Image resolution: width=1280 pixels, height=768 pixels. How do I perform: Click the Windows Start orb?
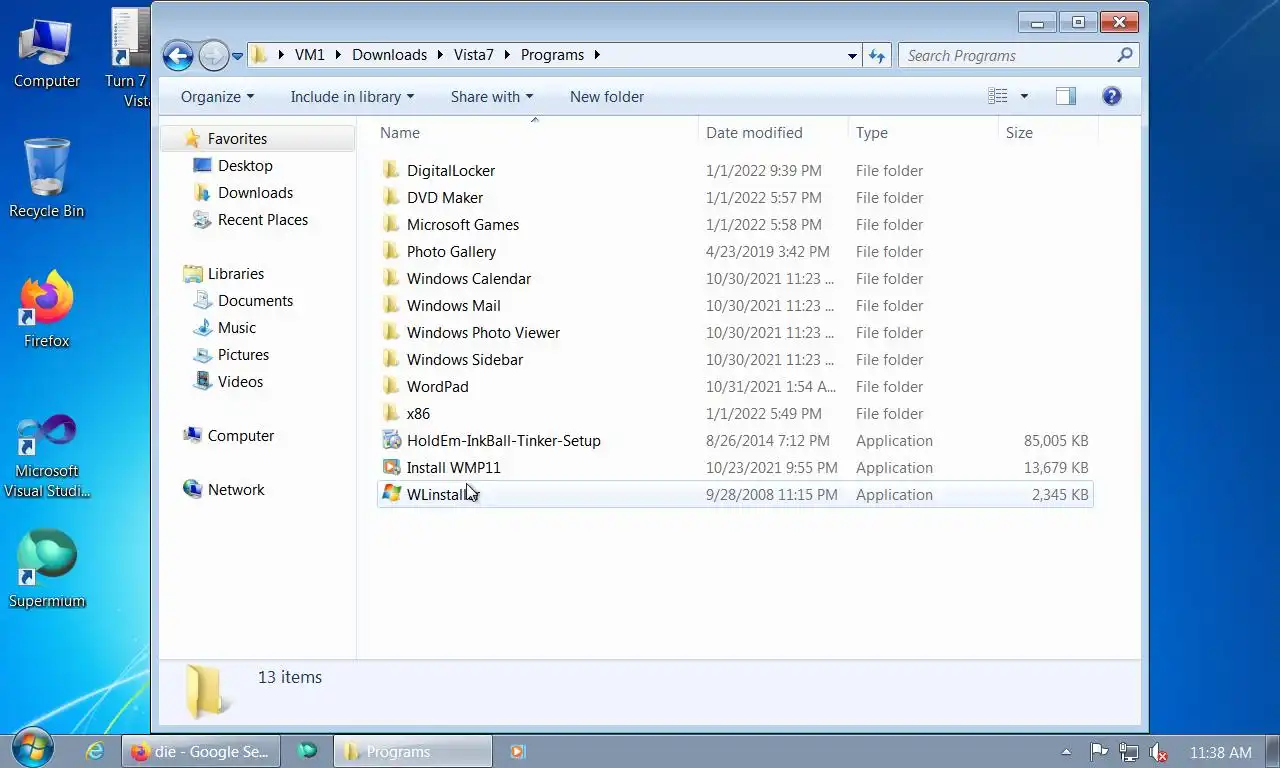(x=33, y=749)
